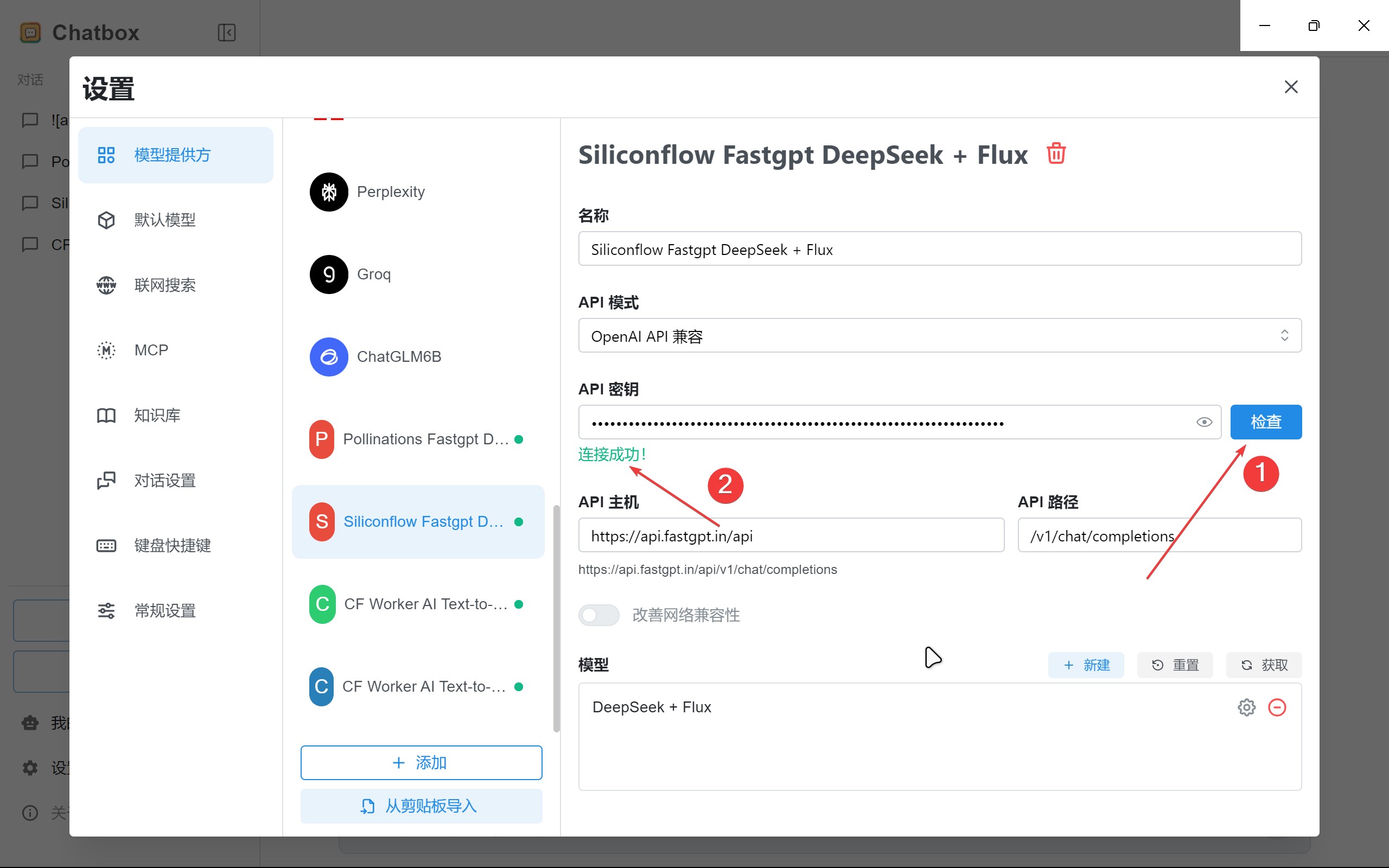Viewport: 1389px width, 868px height.
Task: Delete the Siliconflow Fastgpt provider via trash icon
Action: (1056, 154)
